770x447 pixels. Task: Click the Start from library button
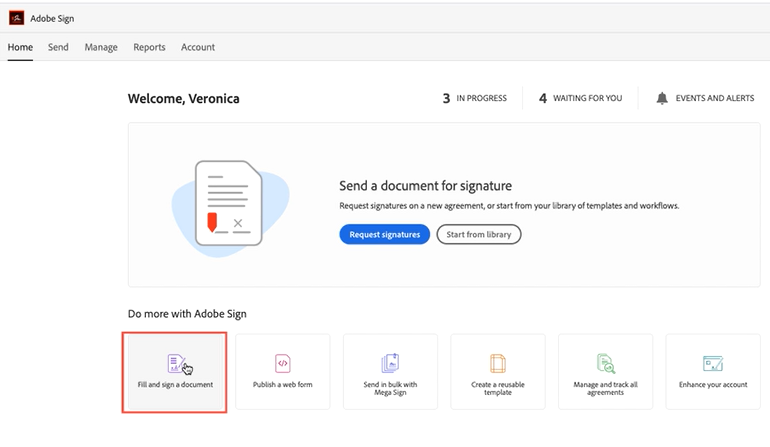[x=478, y=234]
